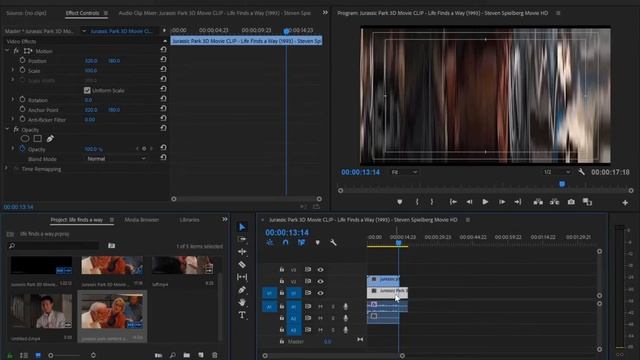Image resolution: width=640 pixels, height=360 pixels.
Task: Toggle V3 track output eye
Action: coord(320,270)
